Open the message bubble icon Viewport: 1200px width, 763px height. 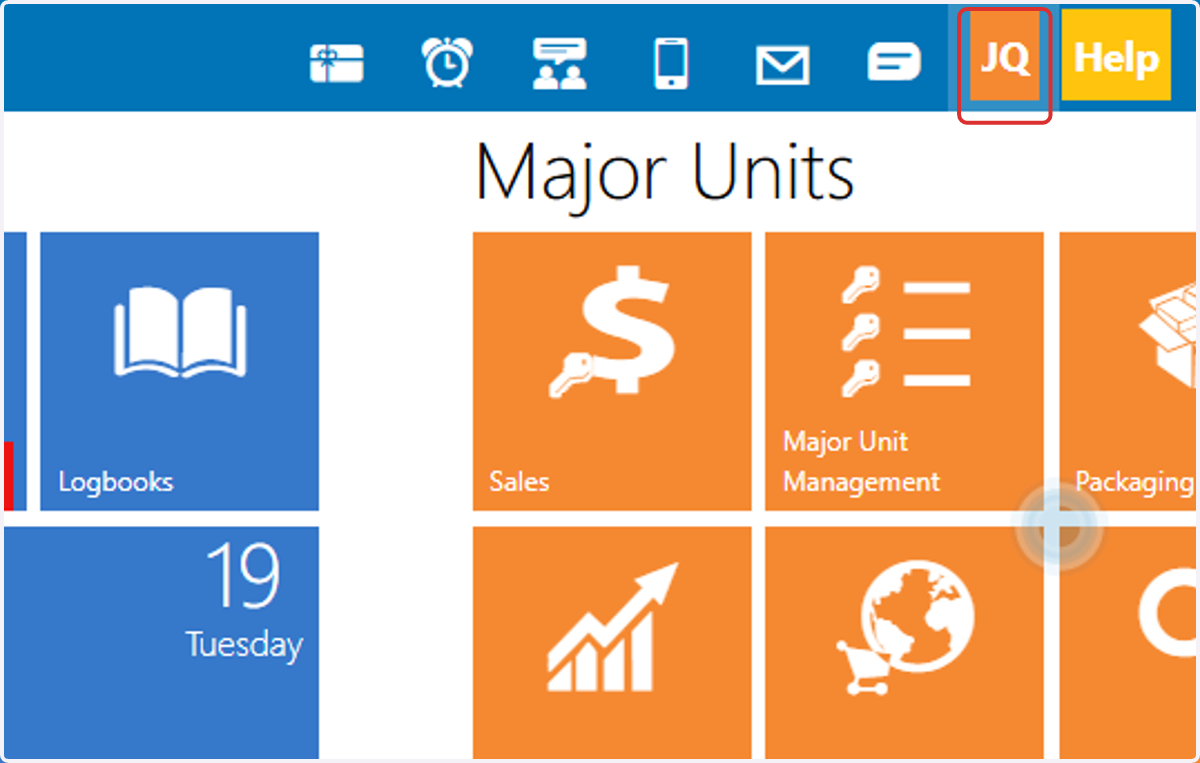tap(893, 63)
